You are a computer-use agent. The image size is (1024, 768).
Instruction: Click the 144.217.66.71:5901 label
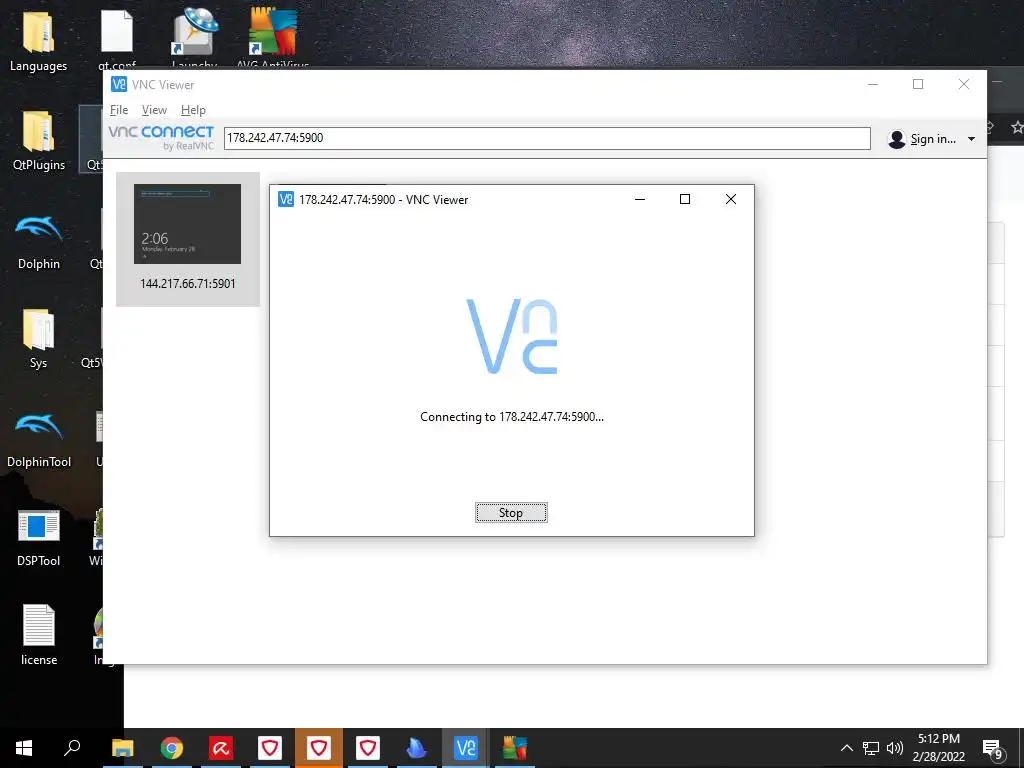pos(187,283)
